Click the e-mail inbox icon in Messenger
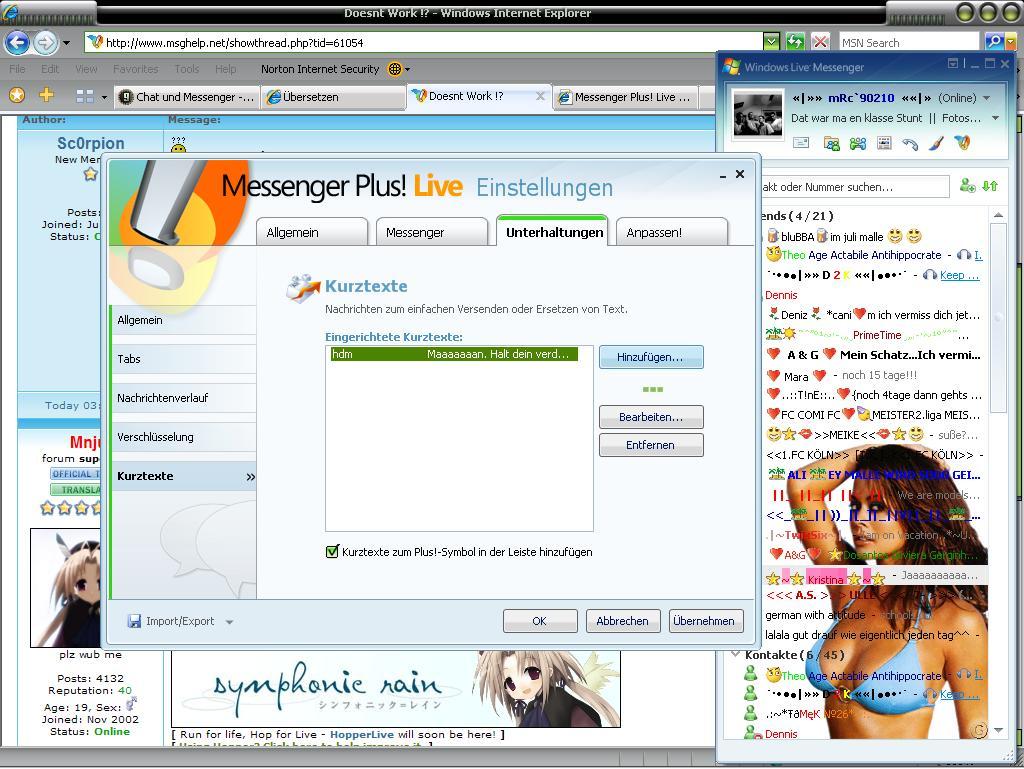 tap(801, 144)
